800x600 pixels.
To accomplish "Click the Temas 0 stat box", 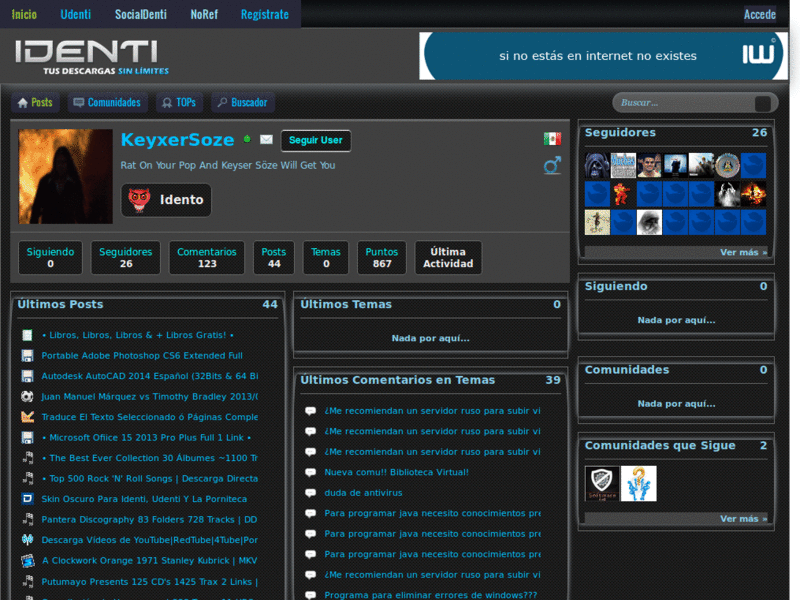I will coord(326,258).
